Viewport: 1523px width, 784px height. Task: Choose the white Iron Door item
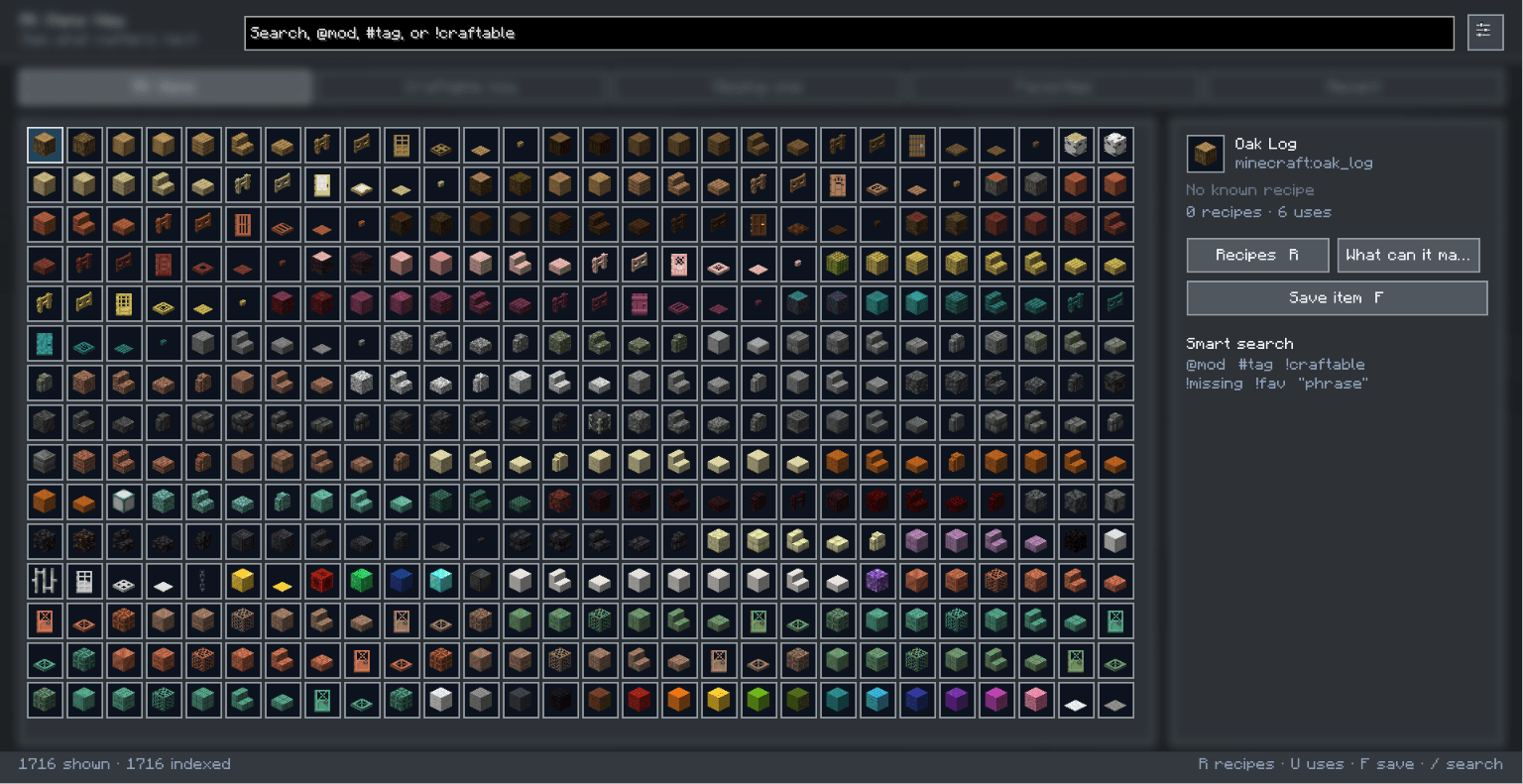84,581
